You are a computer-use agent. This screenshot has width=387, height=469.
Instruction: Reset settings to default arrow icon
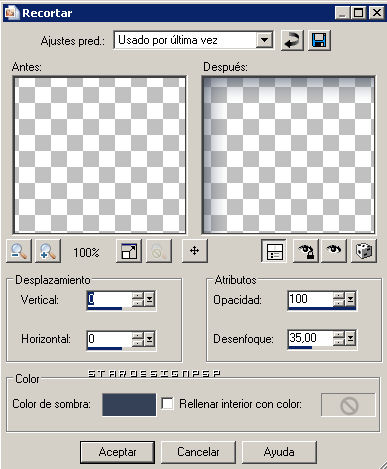point(292,41)
